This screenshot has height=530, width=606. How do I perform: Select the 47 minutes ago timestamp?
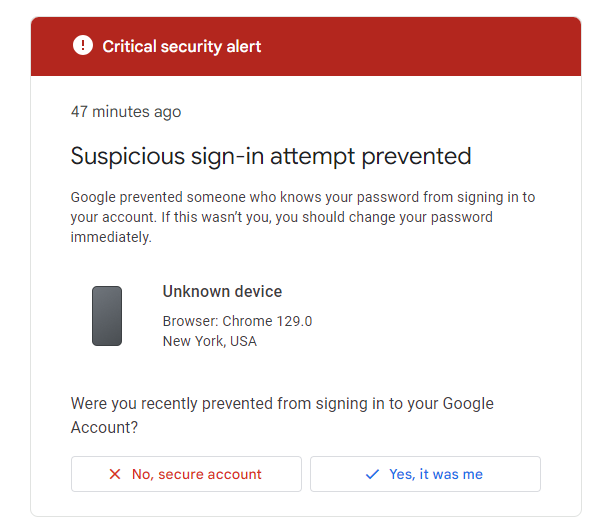126,112
